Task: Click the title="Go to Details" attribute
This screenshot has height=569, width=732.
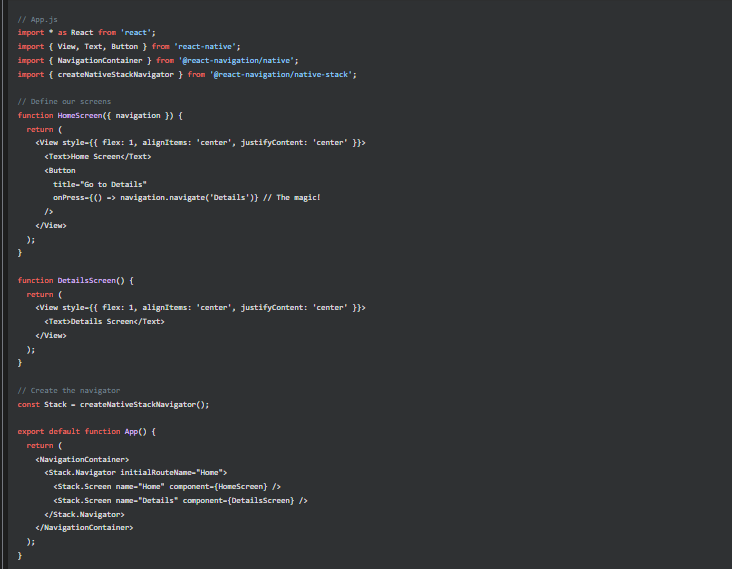Action: (100, 184)
